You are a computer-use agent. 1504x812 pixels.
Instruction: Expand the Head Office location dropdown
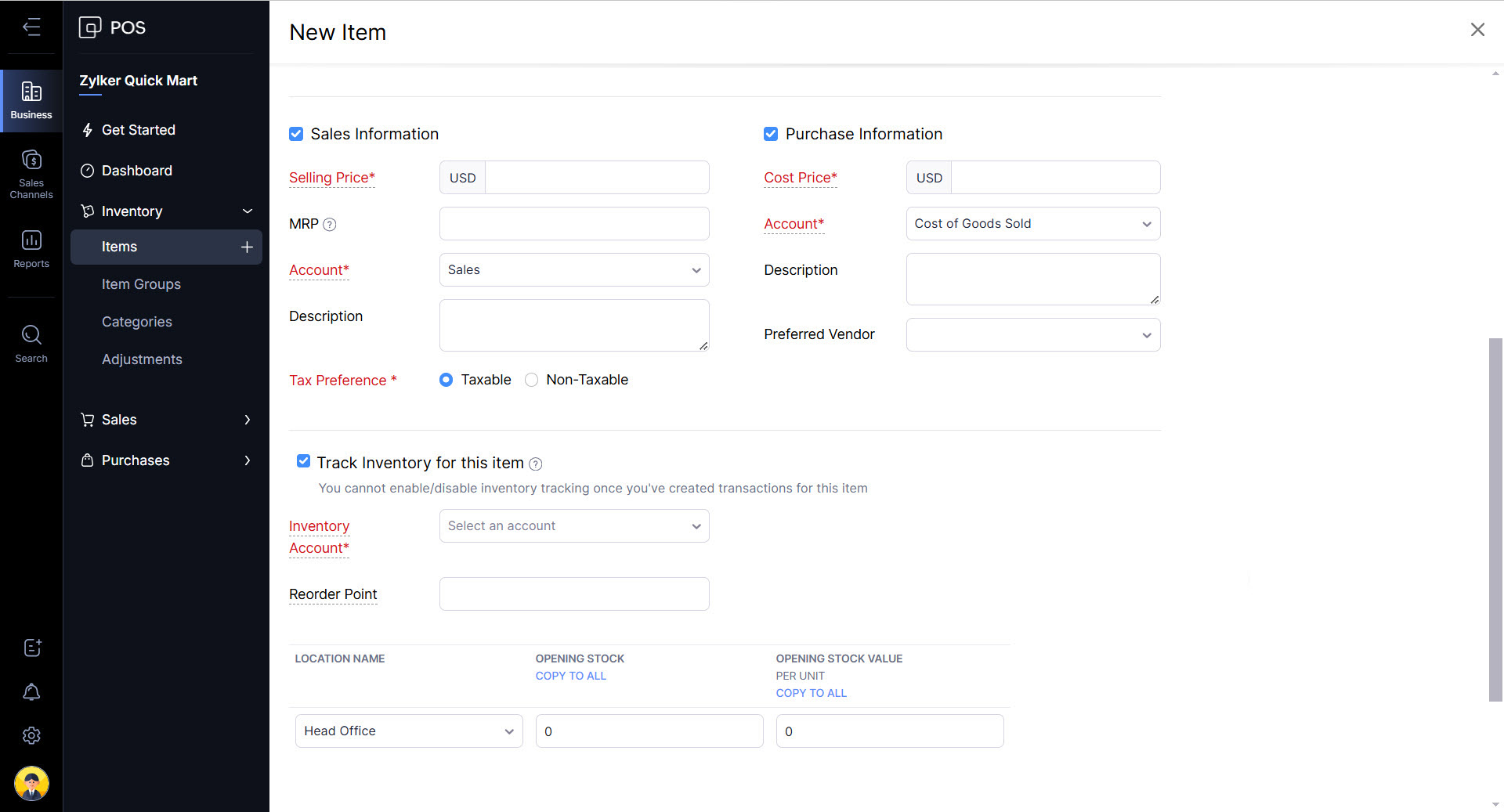pyautogui.click(x=408, y=731)
